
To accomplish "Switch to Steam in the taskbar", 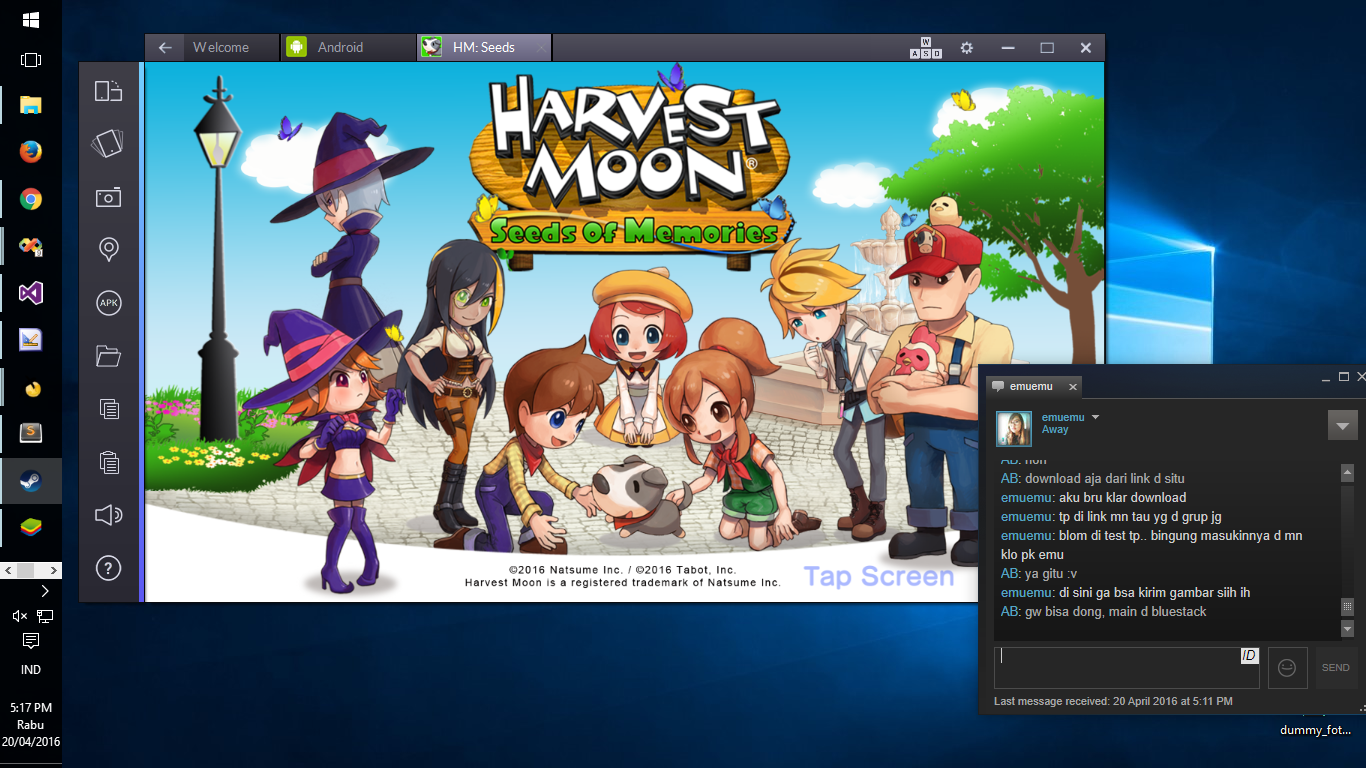I will pyautogui.click(x=30, y=481).
